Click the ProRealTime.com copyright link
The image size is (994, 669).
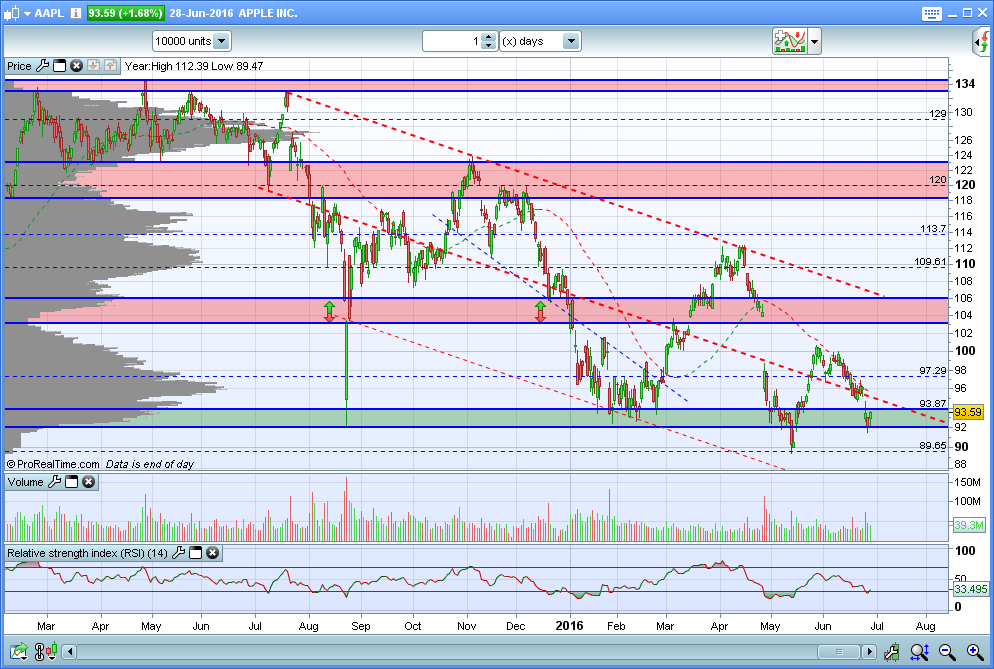(x=53, y=464)
